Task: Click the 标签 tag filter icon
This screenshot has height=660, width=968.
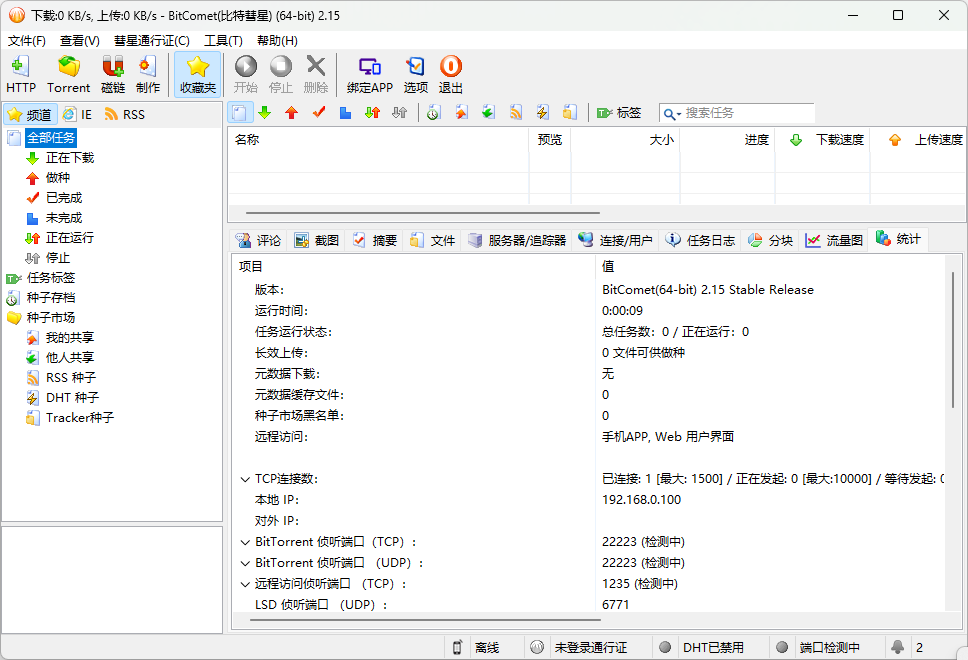Action: 619,112
